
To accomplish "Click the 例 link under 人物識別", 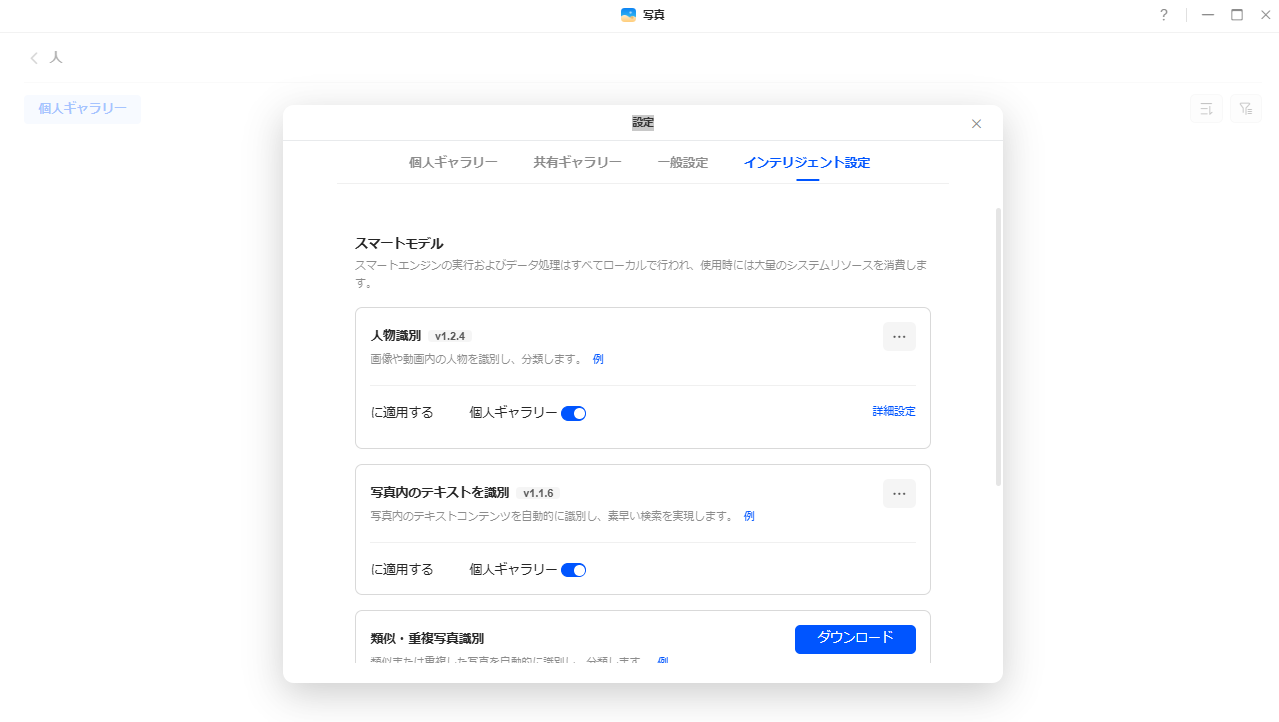I will coord(598,359).
